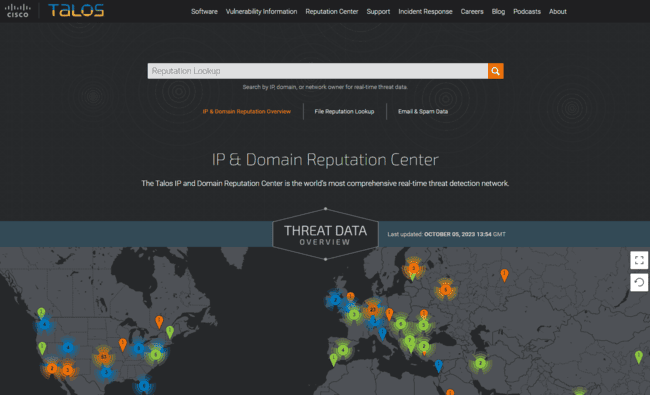The width and height of the screenshot is (650, 395).
Task: Expand the threat map to fullscreen
Action: 639,260
